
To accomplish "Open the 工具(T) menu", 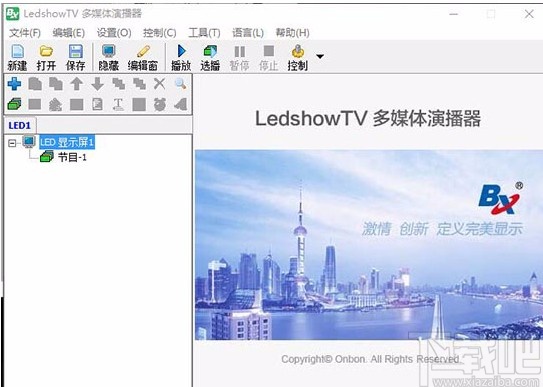I will (x=204, y=33).
